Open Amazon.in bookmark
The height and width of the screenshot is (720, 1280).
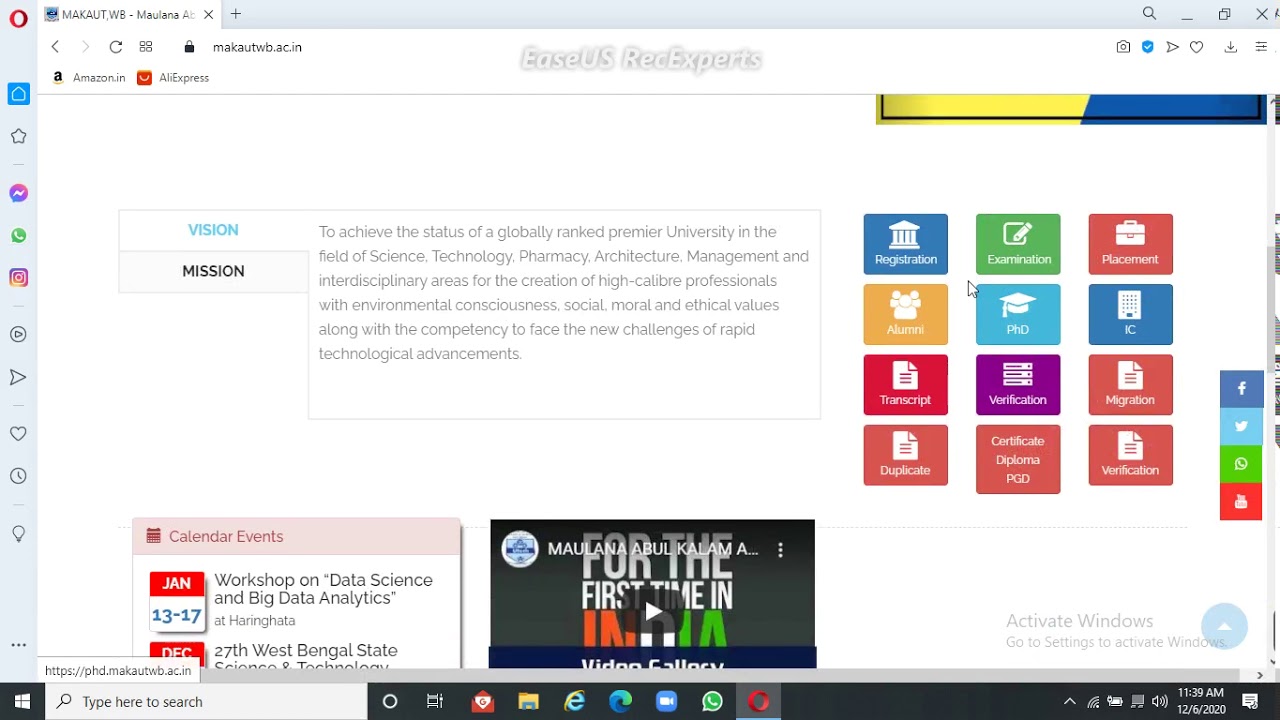pos(88,78)
